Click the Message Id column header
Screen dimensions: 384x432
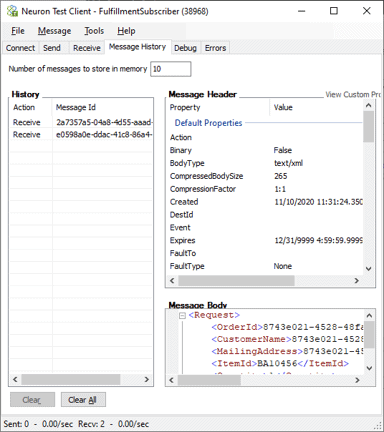tap(102, 107)
